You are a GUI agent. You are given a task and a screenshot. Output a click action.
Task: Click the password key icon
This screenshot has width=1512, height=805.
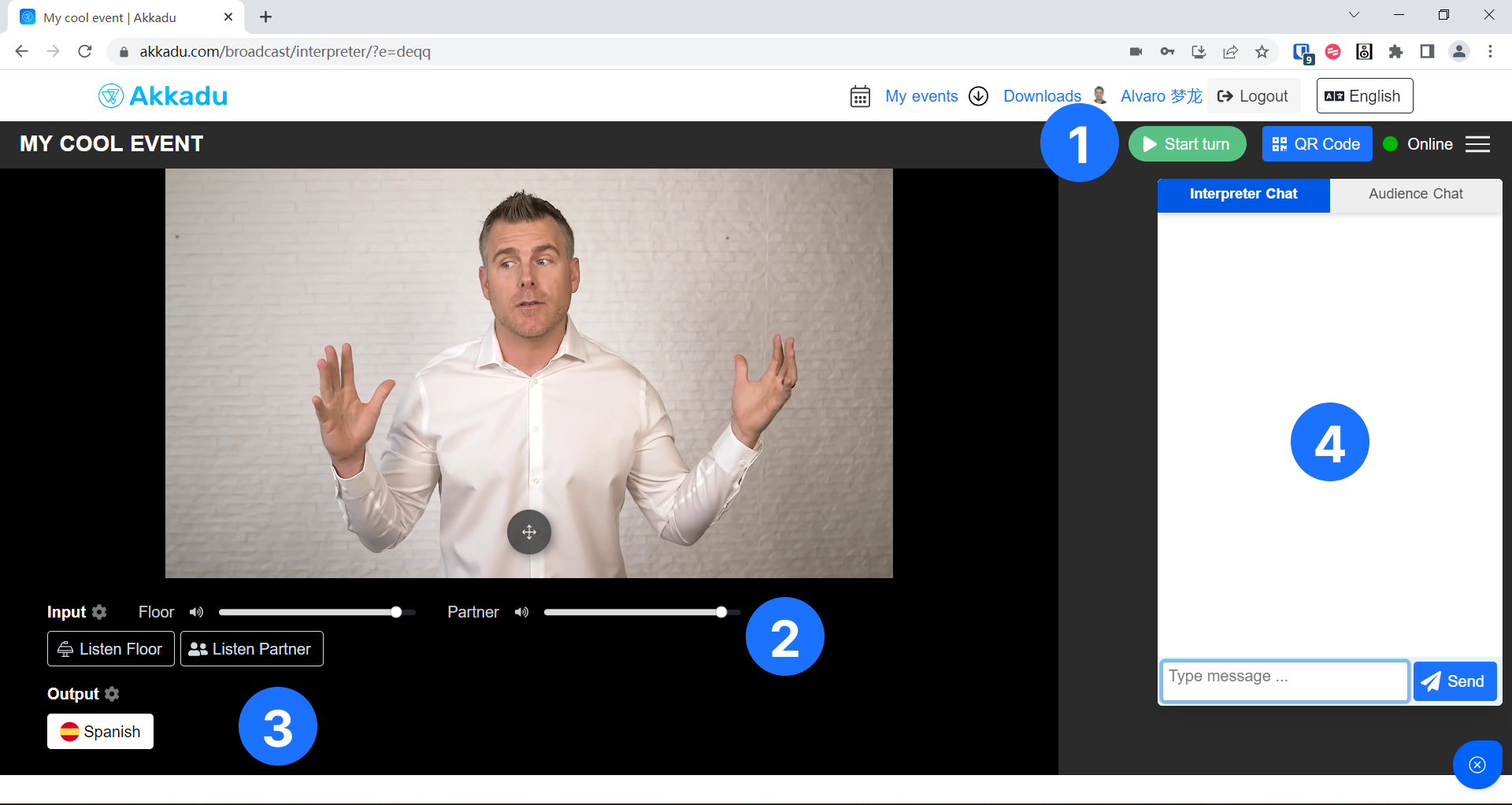click(1167, 52)
